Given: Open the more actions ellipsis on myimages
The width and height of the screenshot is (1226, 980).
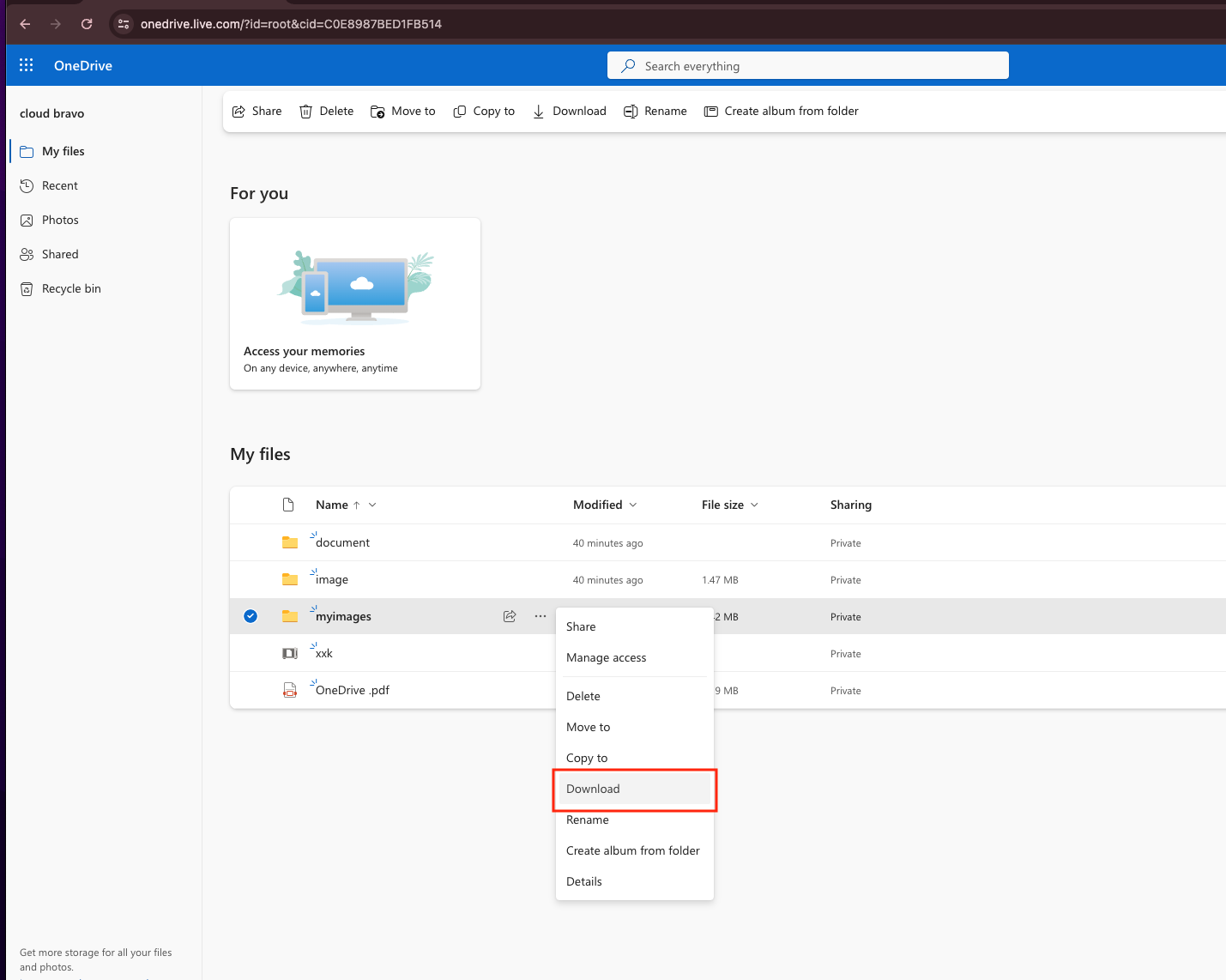Looking at the screenshot, I should tap(541, 616).
